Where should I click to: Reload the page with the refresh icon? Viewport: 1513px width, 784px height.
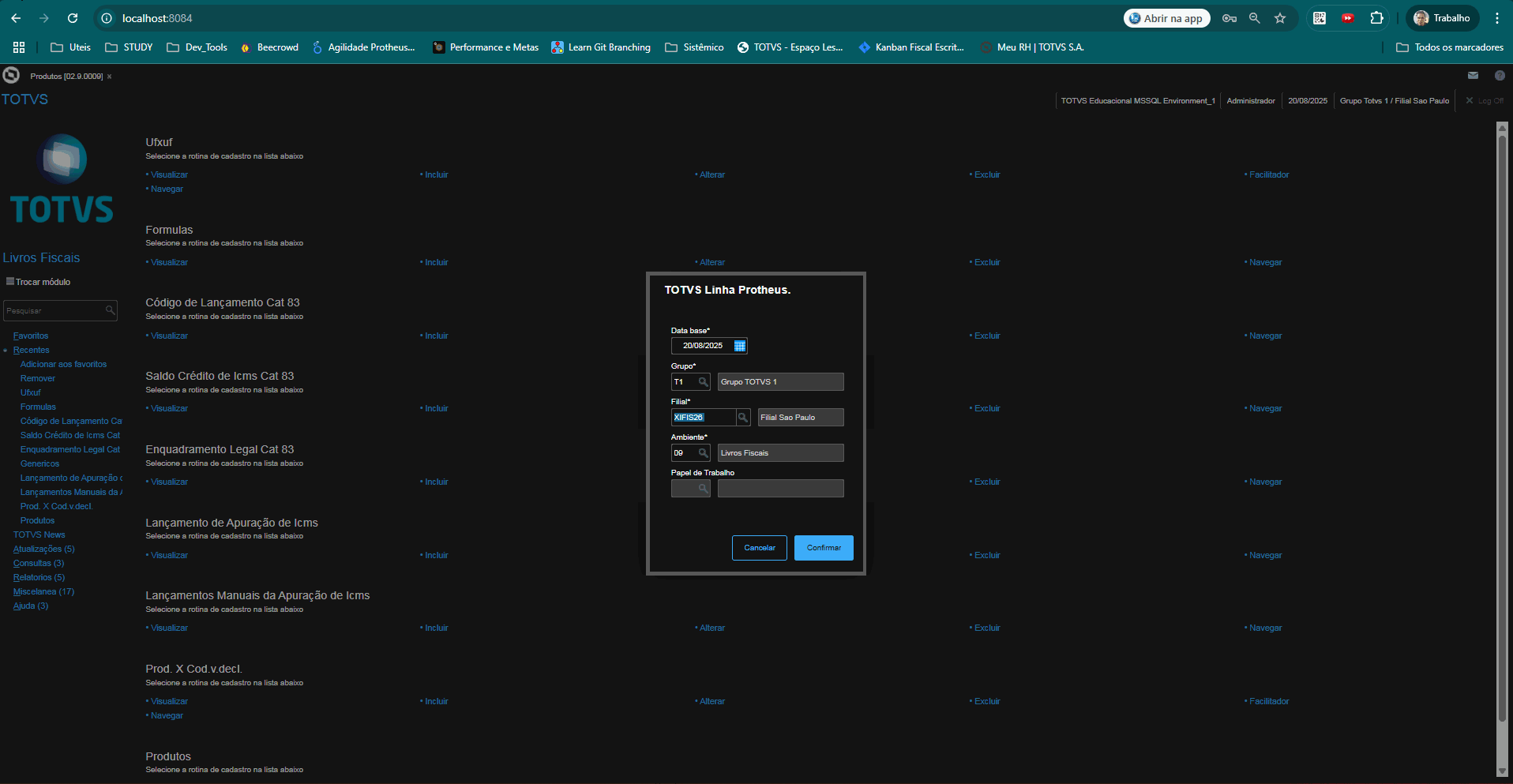pos(73,18)
